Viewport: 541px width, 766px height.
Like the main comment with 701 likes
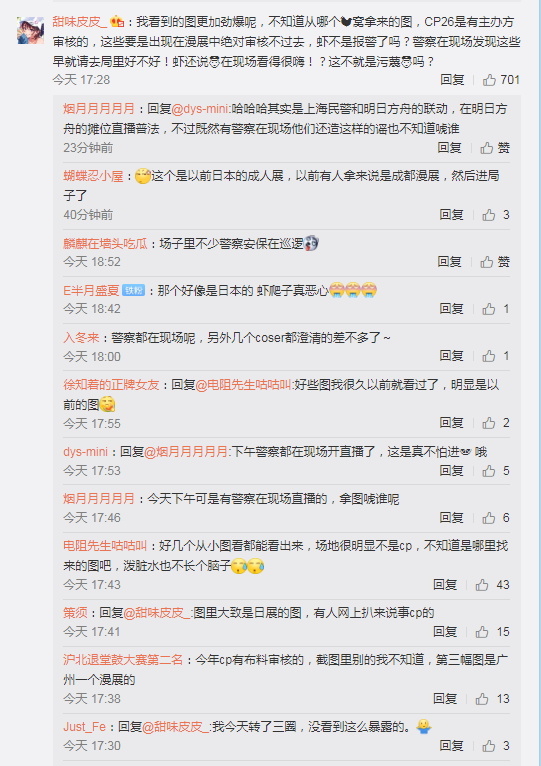(501, 80)
